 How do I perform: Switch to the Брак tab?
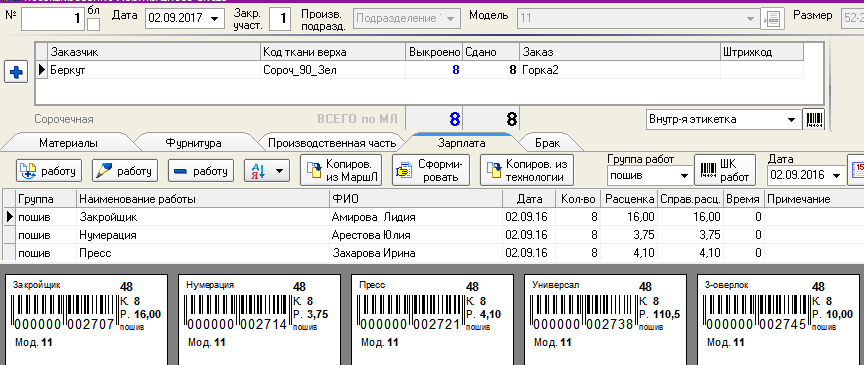click(548, 143)
